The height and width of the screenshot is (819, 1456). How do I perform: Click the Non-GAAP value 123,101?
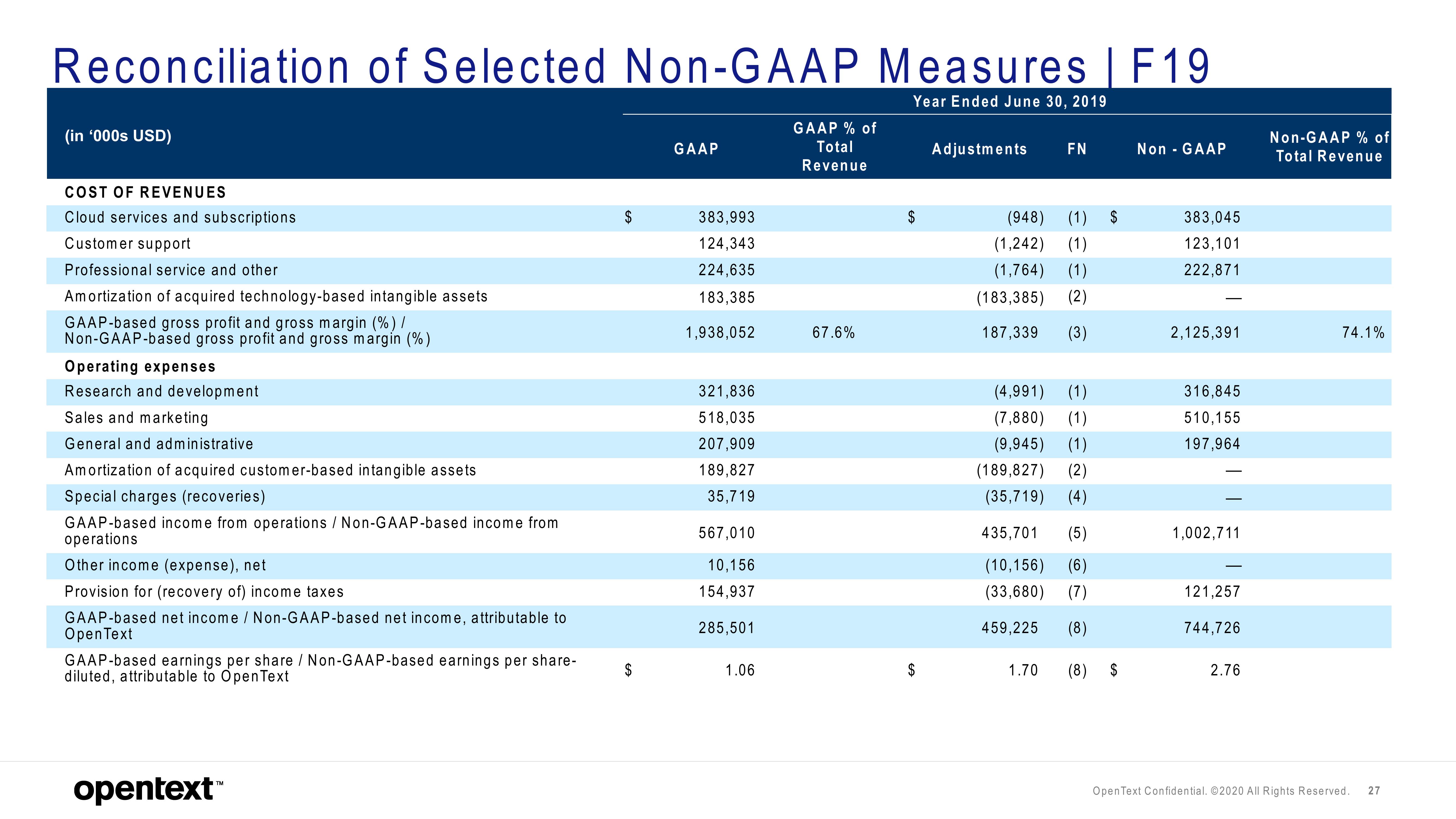1212,244
